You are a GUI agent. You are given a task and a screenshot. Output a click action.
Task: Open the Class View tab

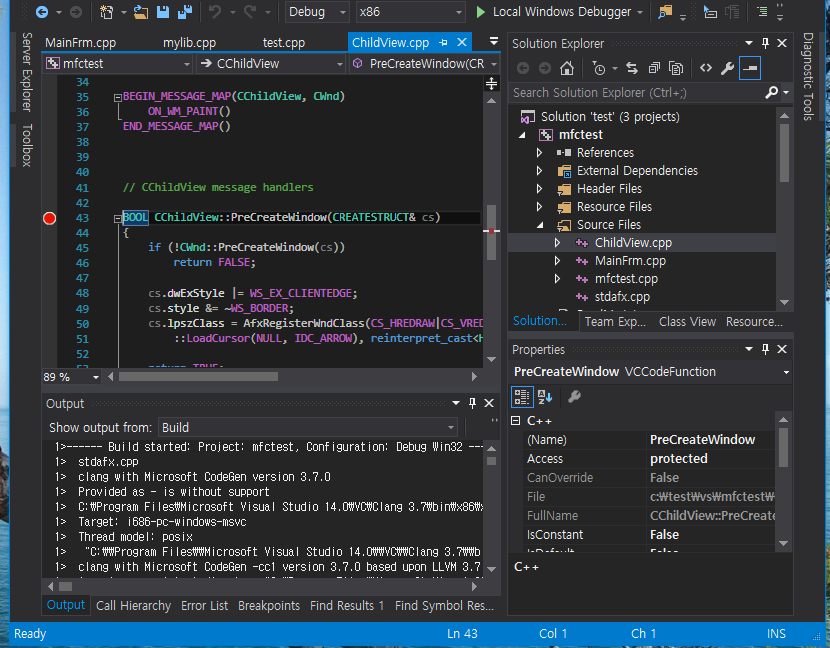(687, 321)
